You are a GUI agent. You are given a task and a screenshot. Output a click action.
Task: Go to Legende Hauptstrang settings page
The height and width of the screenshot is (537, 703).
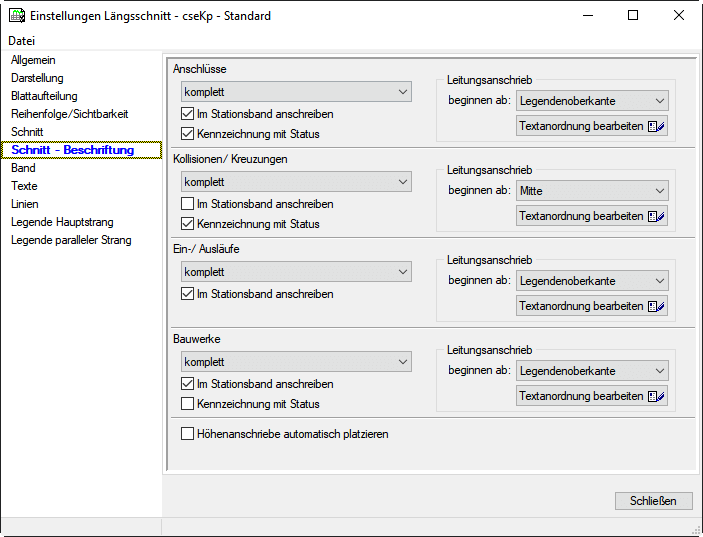62,222
